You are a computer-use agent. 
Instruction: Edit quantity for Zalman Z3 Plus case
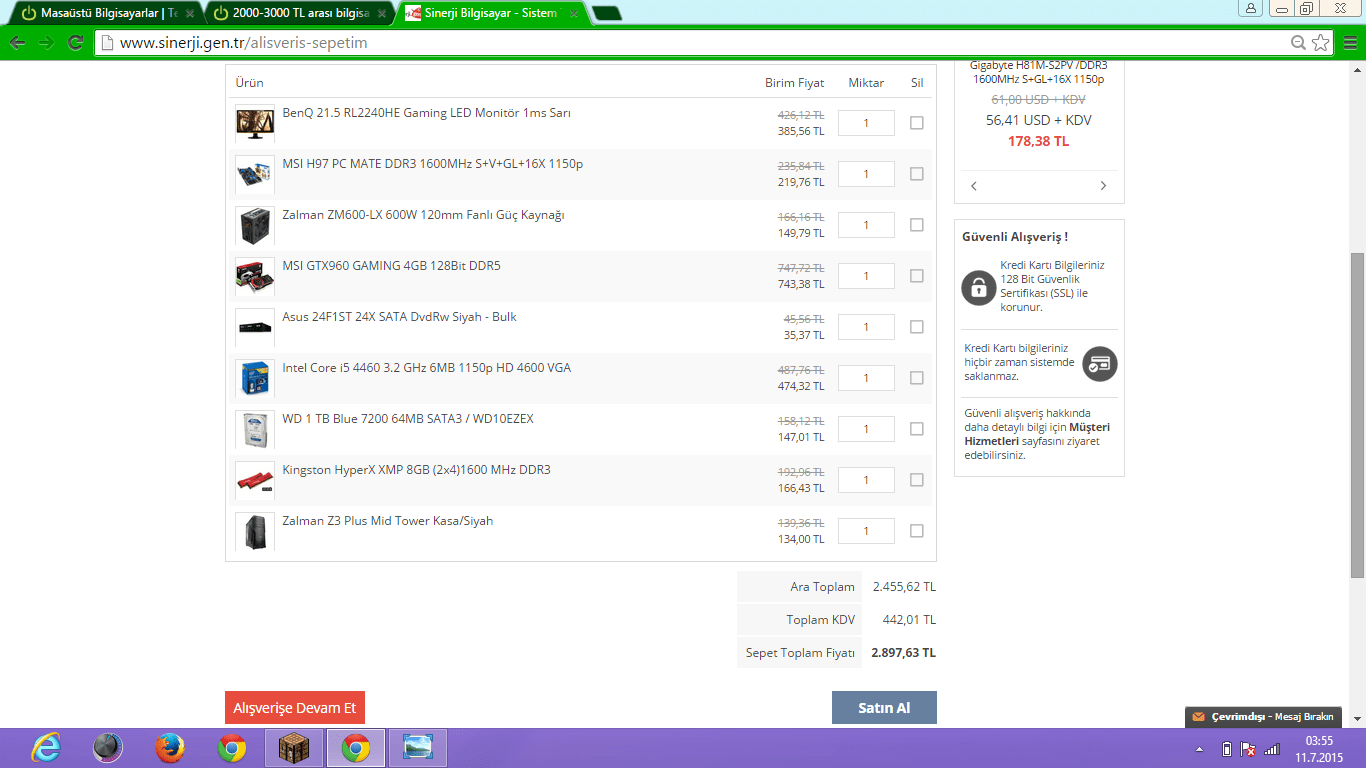pyautogui.click(x=866, y=531)
